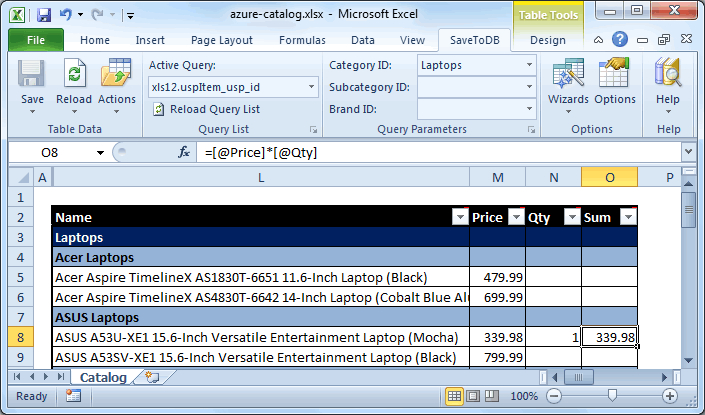This screenshot has width=705, height=415.
Task: Switch to the Home ribbon tab
Action: 95,40
